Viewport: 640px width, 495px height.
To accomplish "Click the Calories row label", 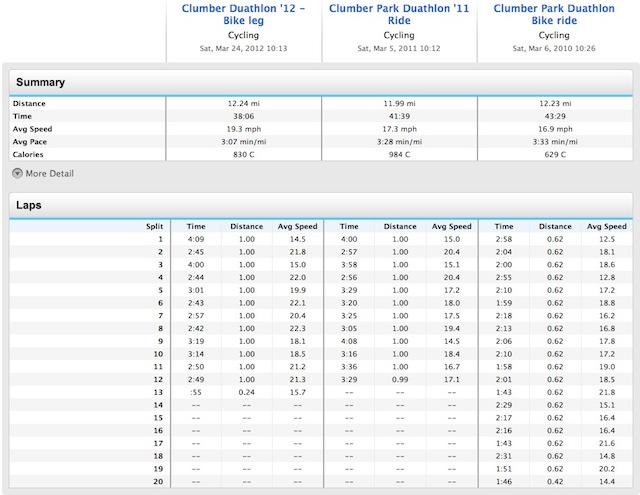I will [28, 155].
